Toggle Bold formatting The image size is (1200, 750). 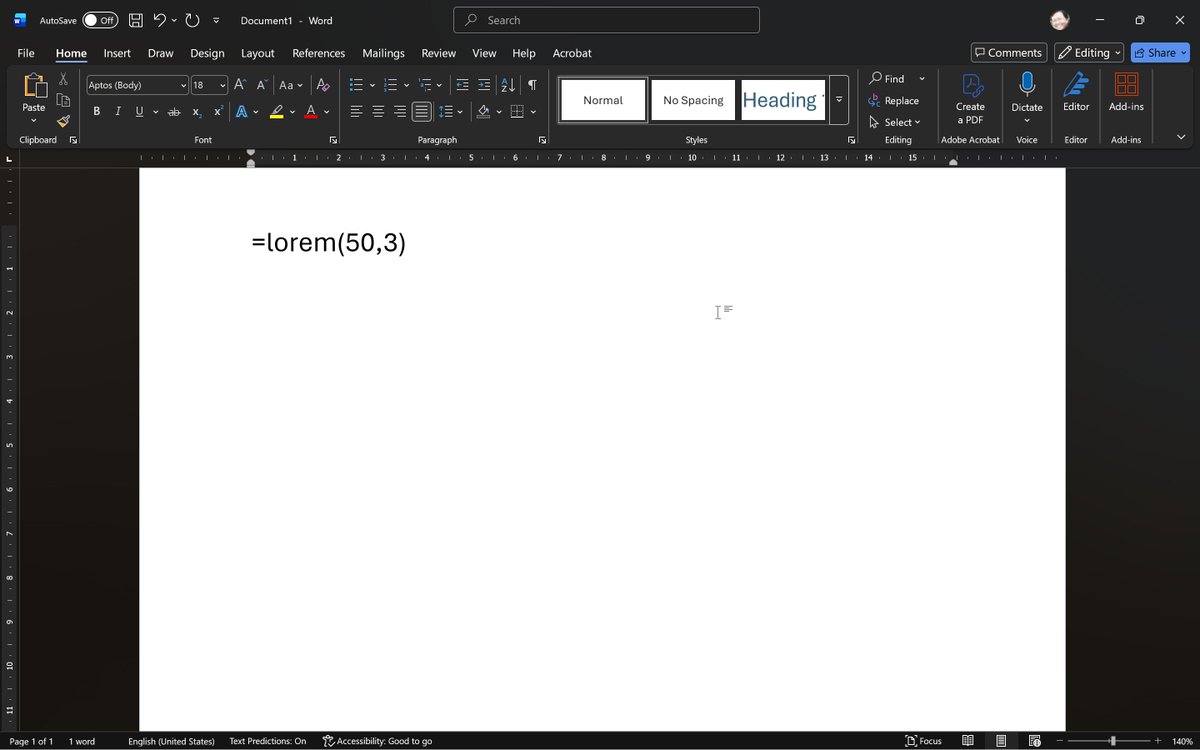coord(97,111)
